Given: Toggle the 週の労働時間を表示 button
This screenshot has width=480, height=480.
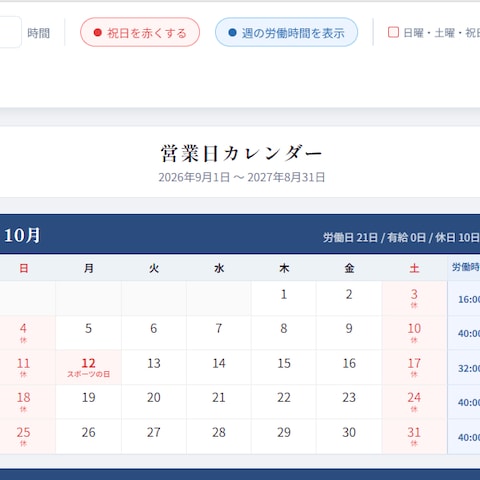Looking at the screenshot, I should coord(286,32).
